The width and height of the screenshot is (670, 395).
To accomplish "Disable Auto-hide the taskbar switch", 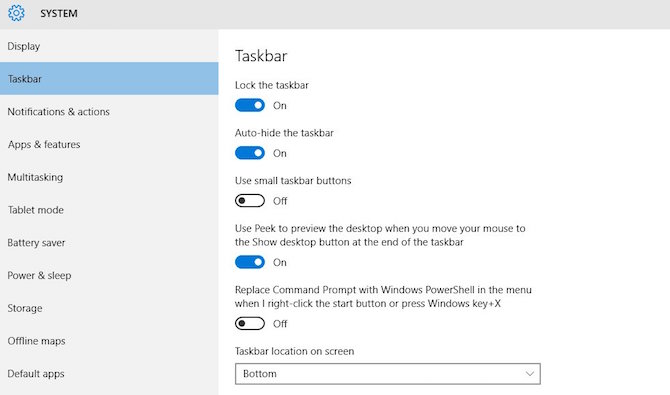I will (250, 153).
